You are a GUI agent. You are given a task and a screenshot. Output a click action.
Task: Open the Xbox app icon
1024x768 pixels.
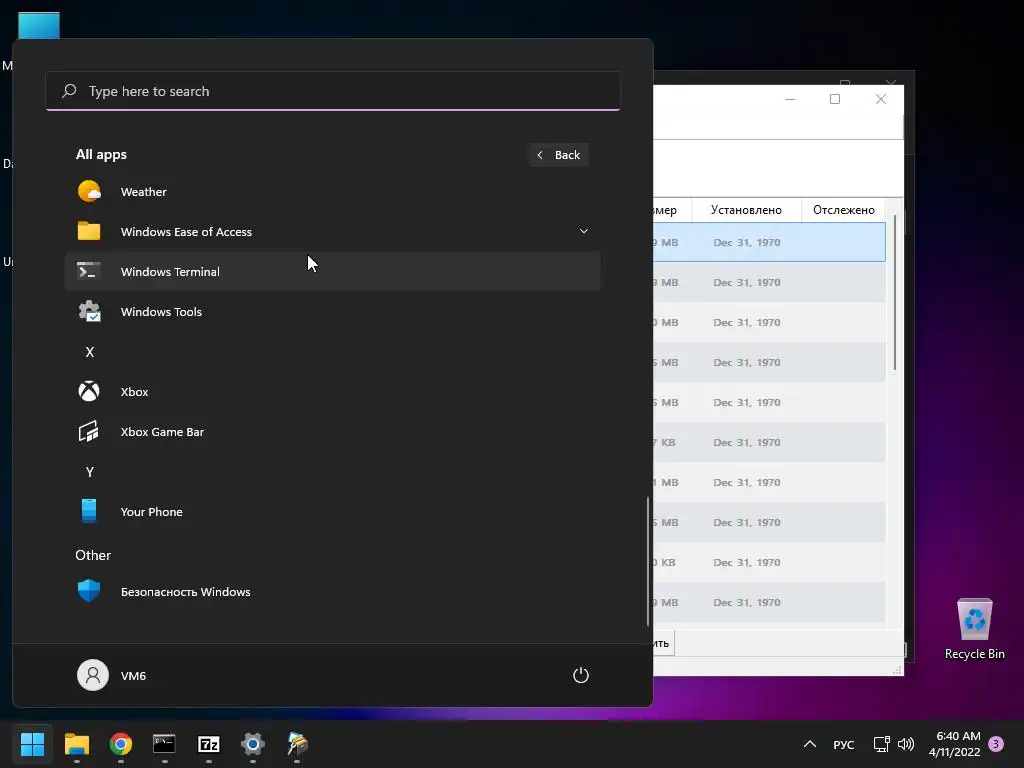89,391
